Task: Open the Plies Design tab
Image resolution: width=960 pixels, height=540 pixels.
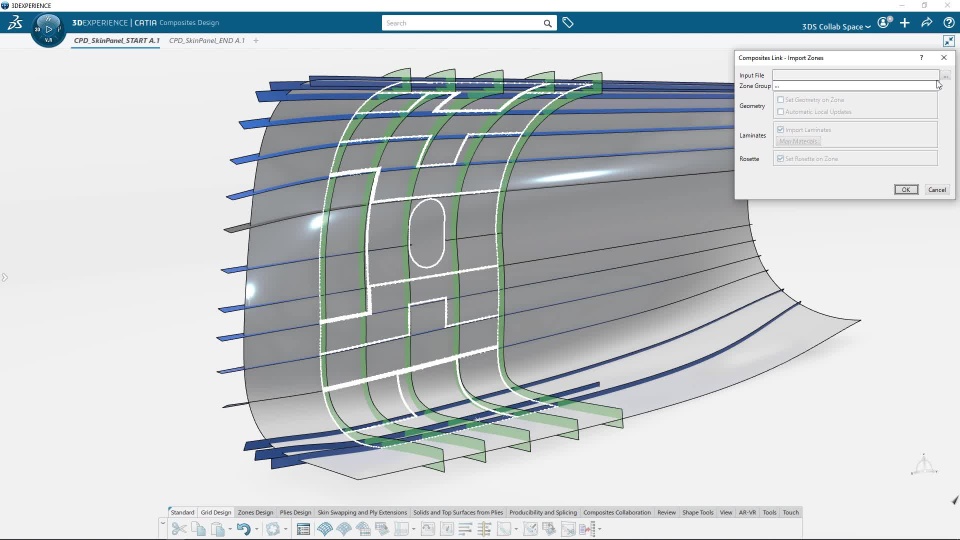Action: pyautogui.click(x=295, y=512)
